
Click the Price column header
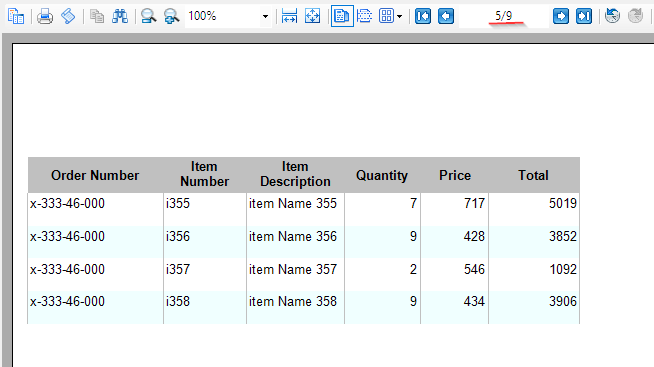click(x=455, y=175)
